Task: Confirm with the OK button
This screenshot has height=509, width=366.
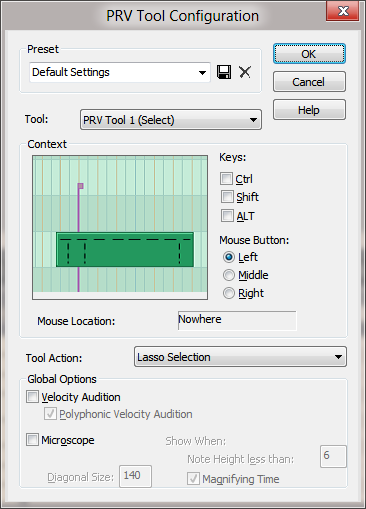Action: pos(309,54)
